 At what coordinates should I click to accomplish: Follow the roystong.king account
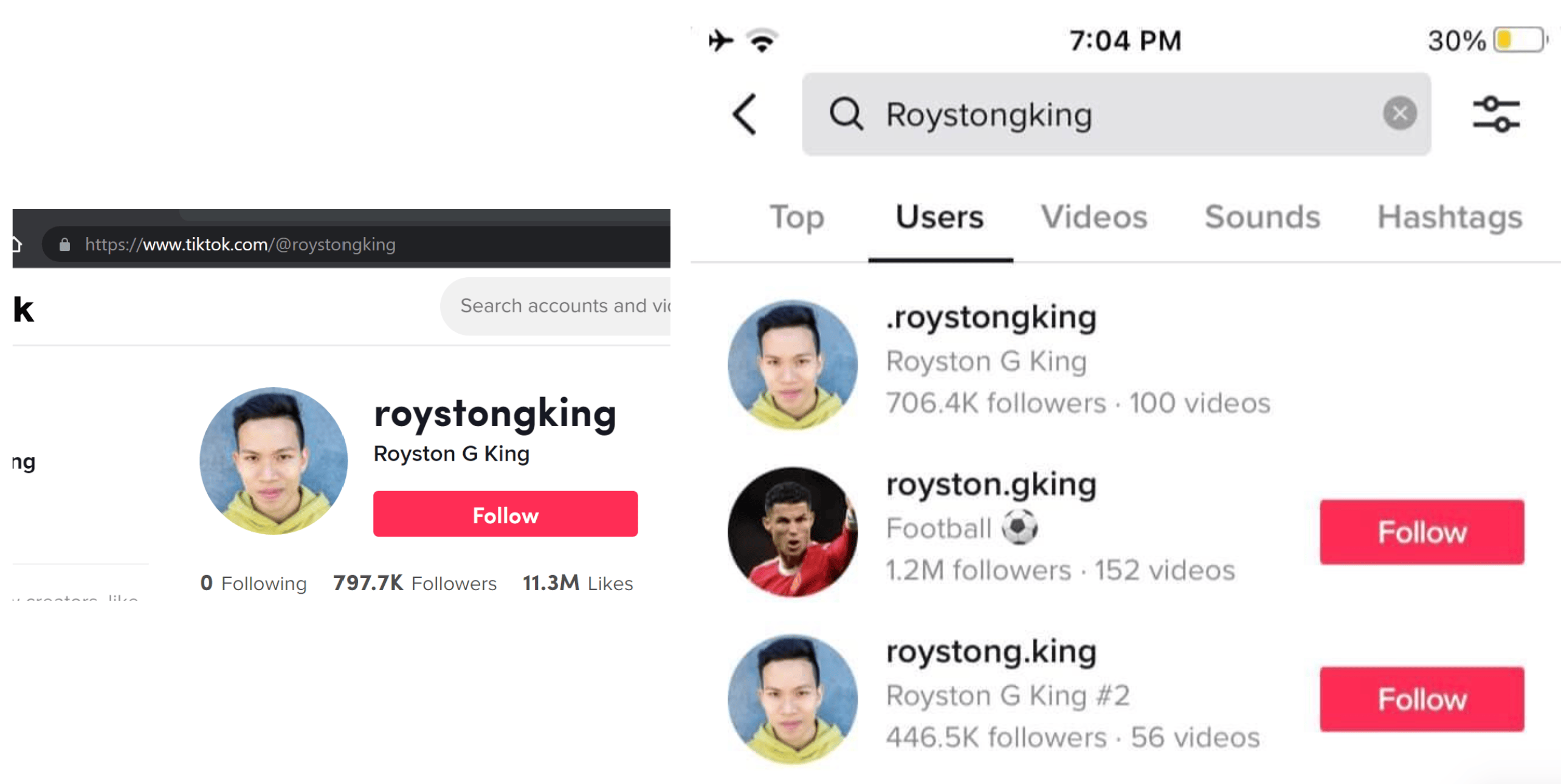pyautogui.click(x=1421, y=699)
